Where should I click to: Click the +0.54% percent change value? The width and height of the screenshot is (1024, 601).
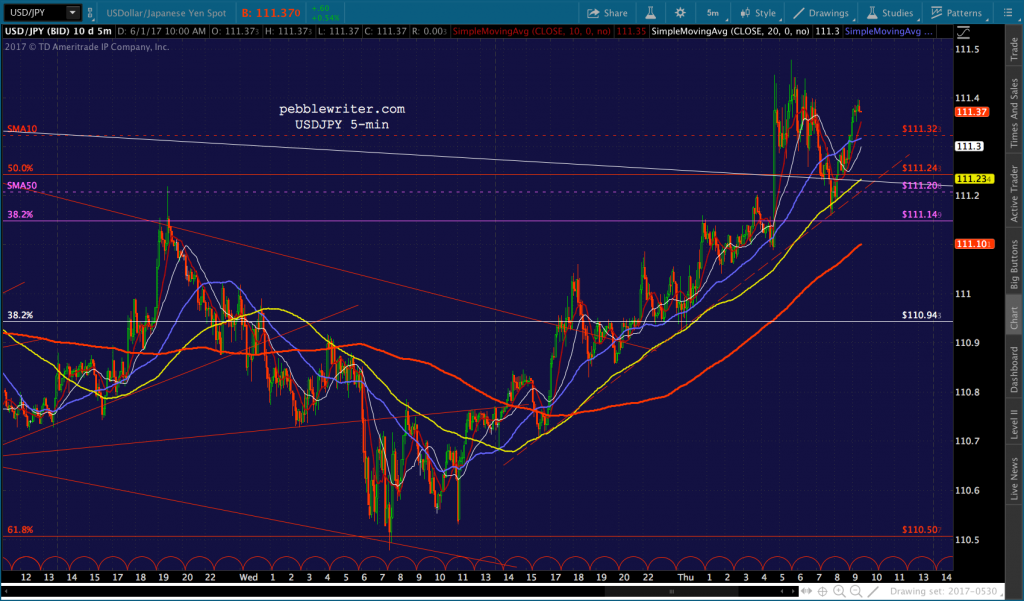point(325,18)
